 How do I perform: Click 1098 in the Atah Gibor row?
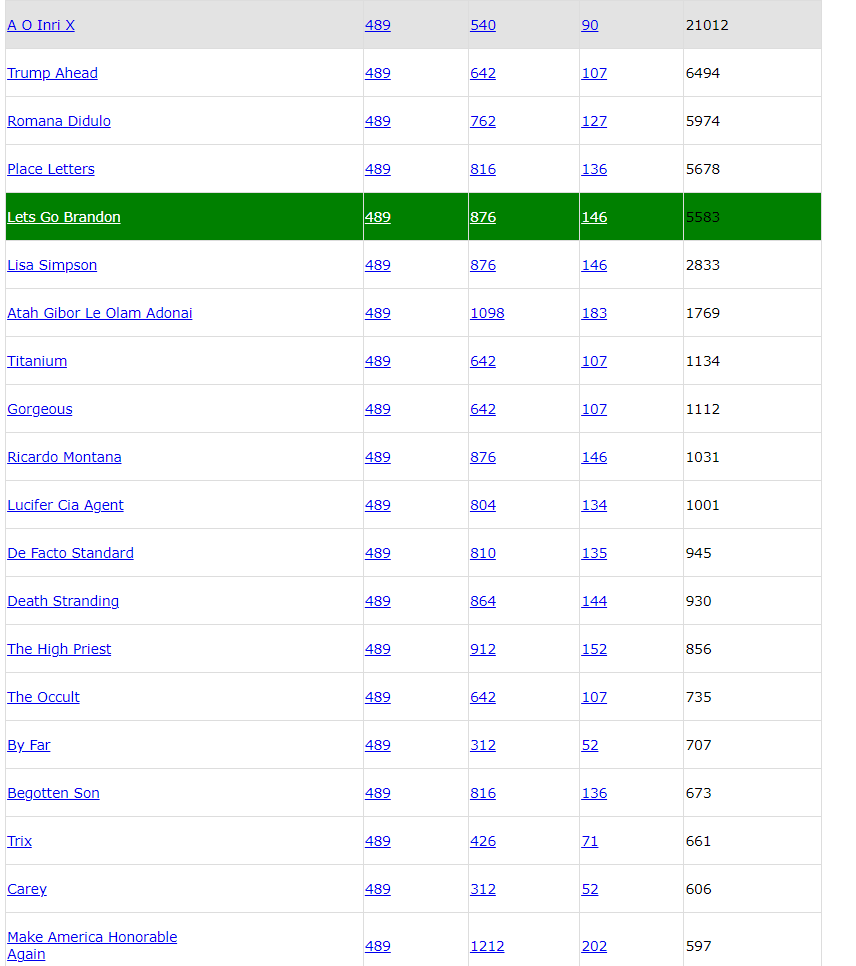[x=487, y=314]
